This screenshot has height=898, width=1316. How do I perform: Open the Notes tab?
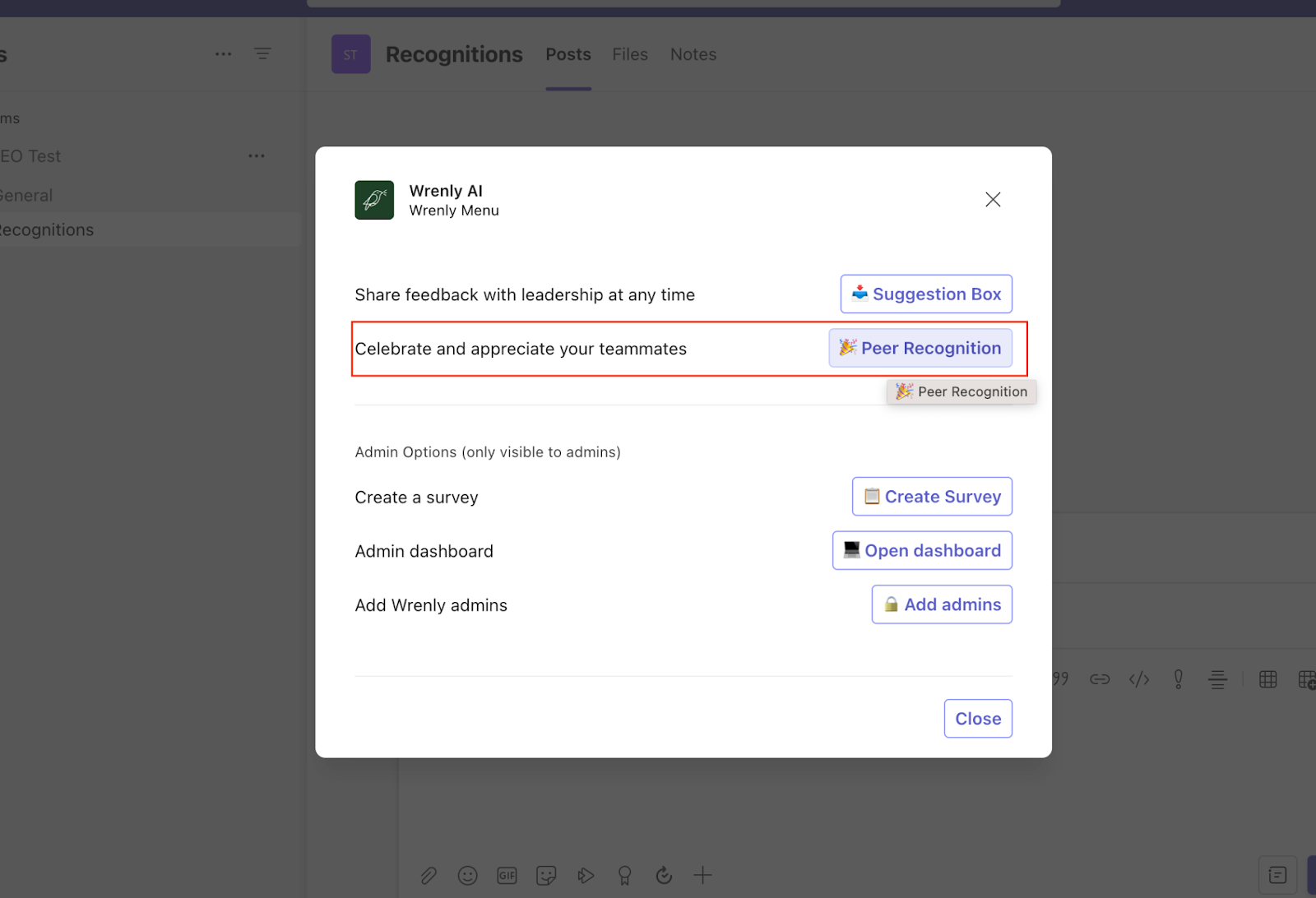693,54
